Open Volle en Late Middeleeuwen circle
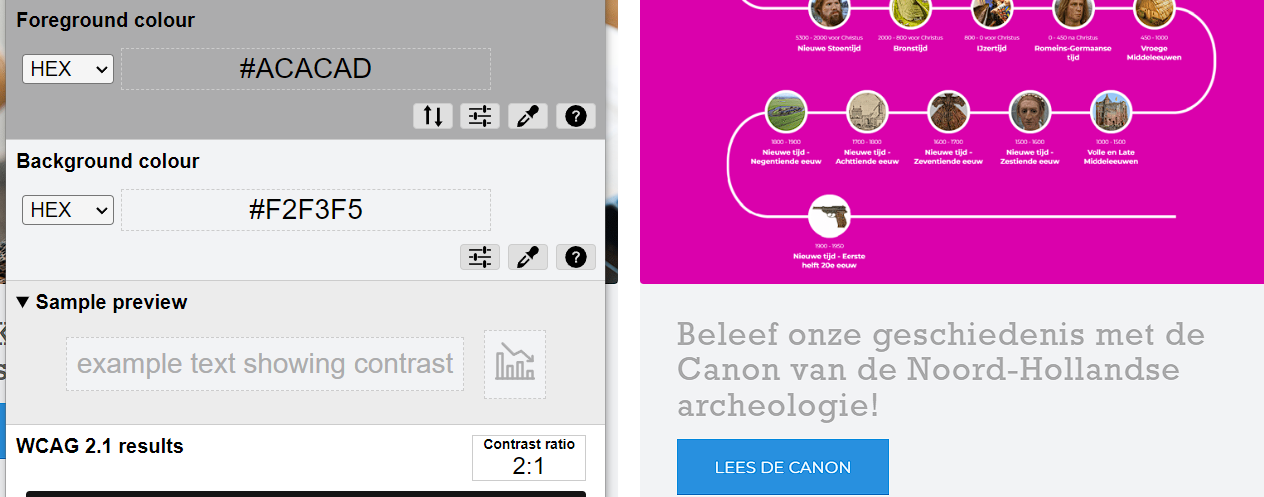Image resolution: width=1264 pixels, height=497 pixels. 1111,111
